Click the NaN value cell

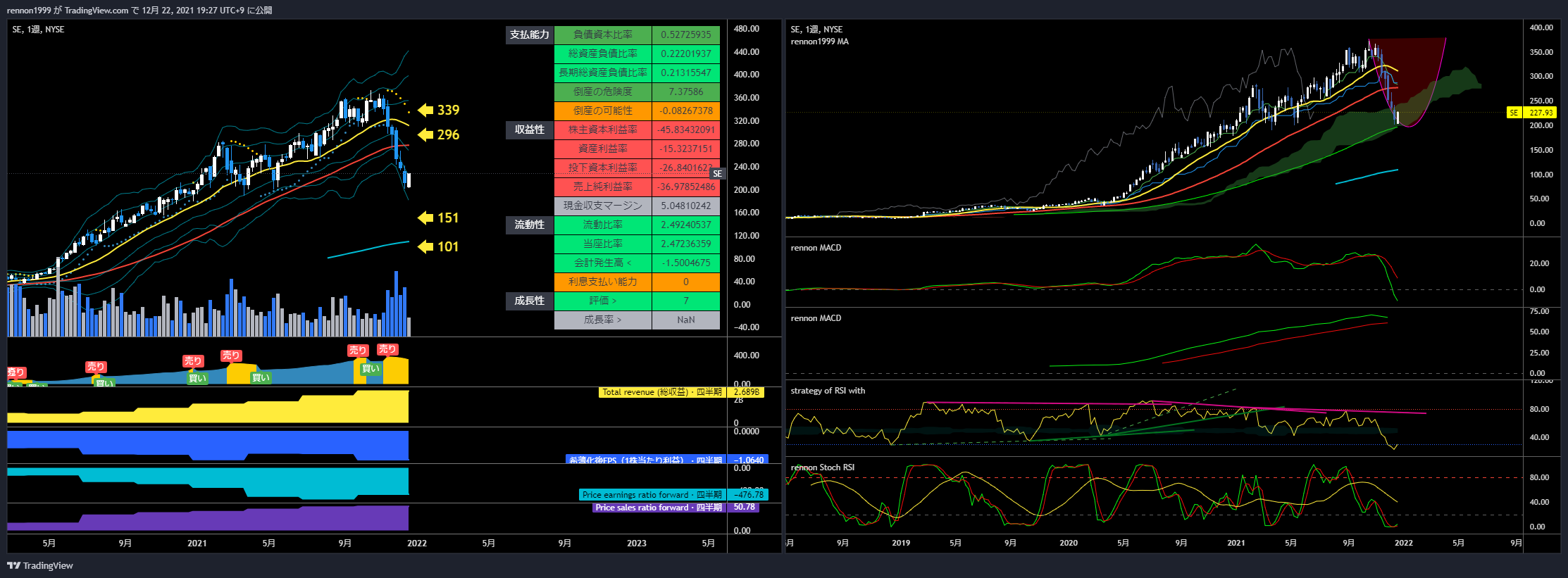pos(686,320)
